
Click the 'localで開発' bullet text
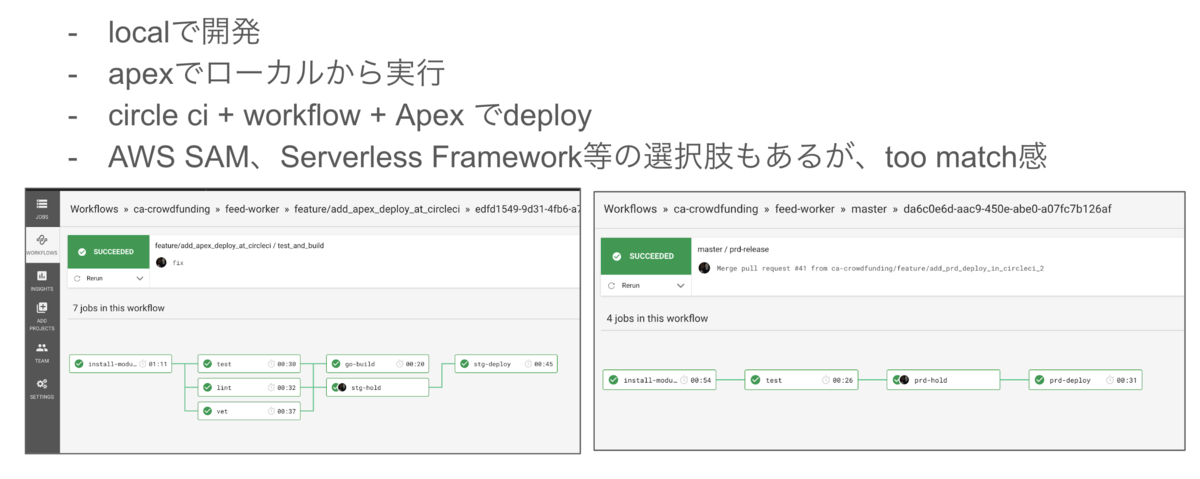tap(184, 32)
